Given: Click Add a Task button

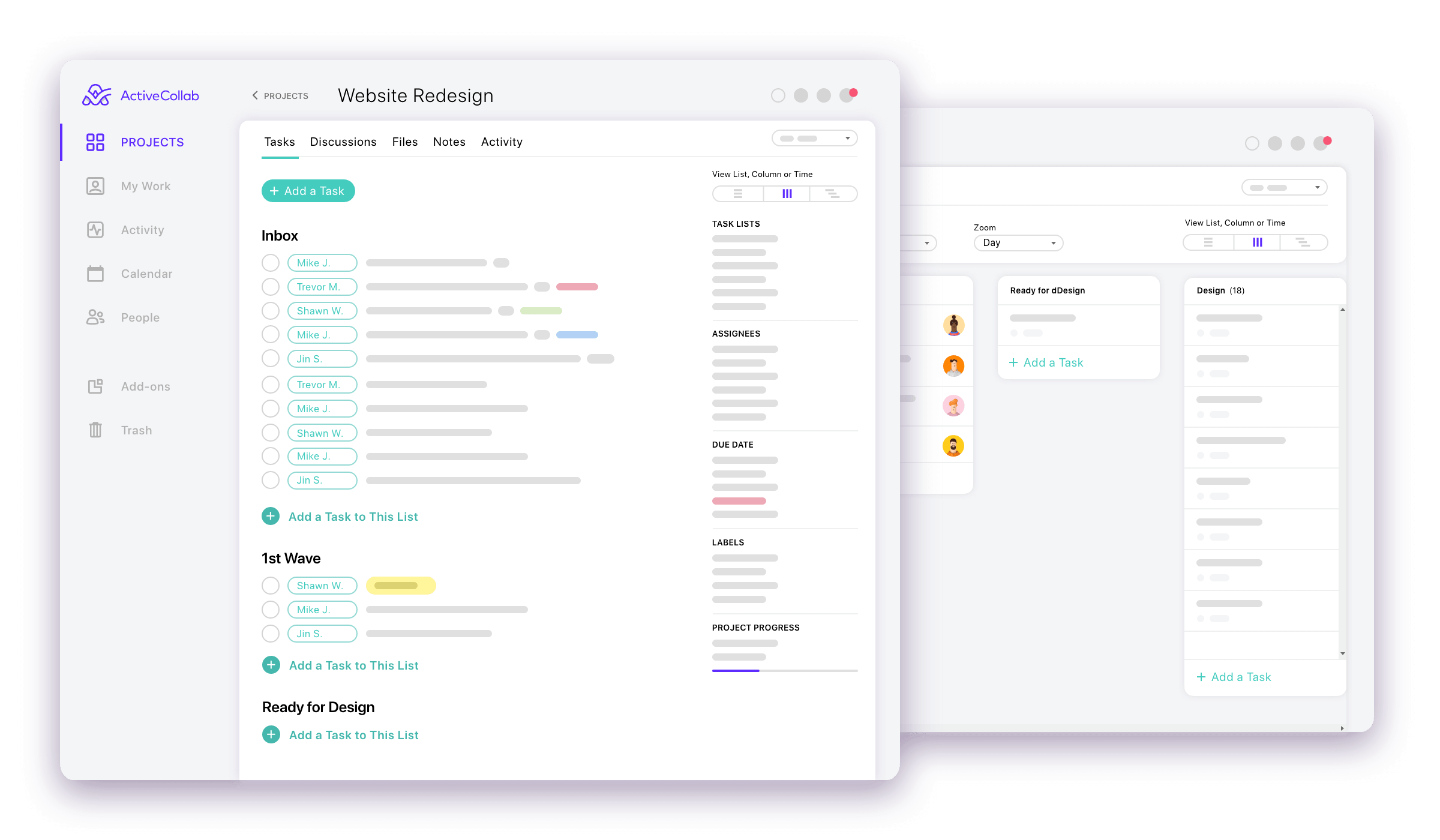Looking at the screenshot, I should coord(308,191).
